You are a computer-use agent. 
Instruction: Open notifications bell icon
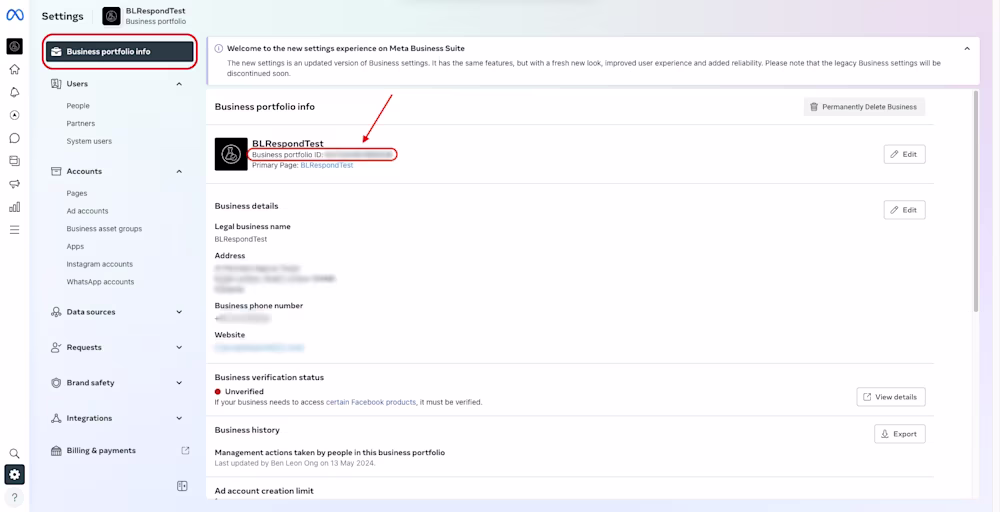click(14, 92)
